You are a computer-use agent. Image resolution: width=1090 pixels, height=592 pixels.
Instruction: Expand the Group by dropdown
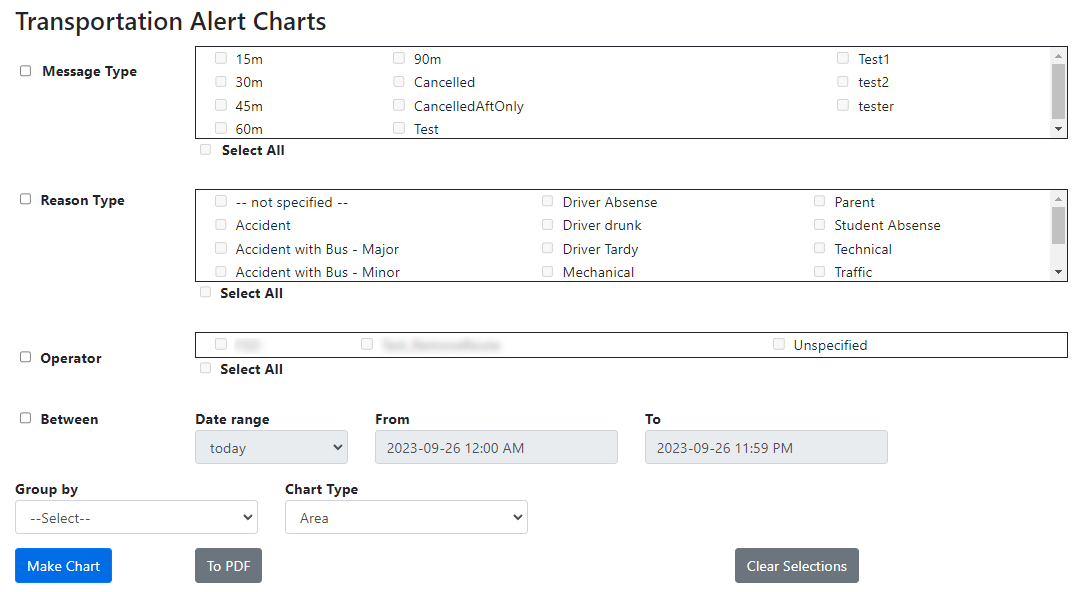point(136,518)
